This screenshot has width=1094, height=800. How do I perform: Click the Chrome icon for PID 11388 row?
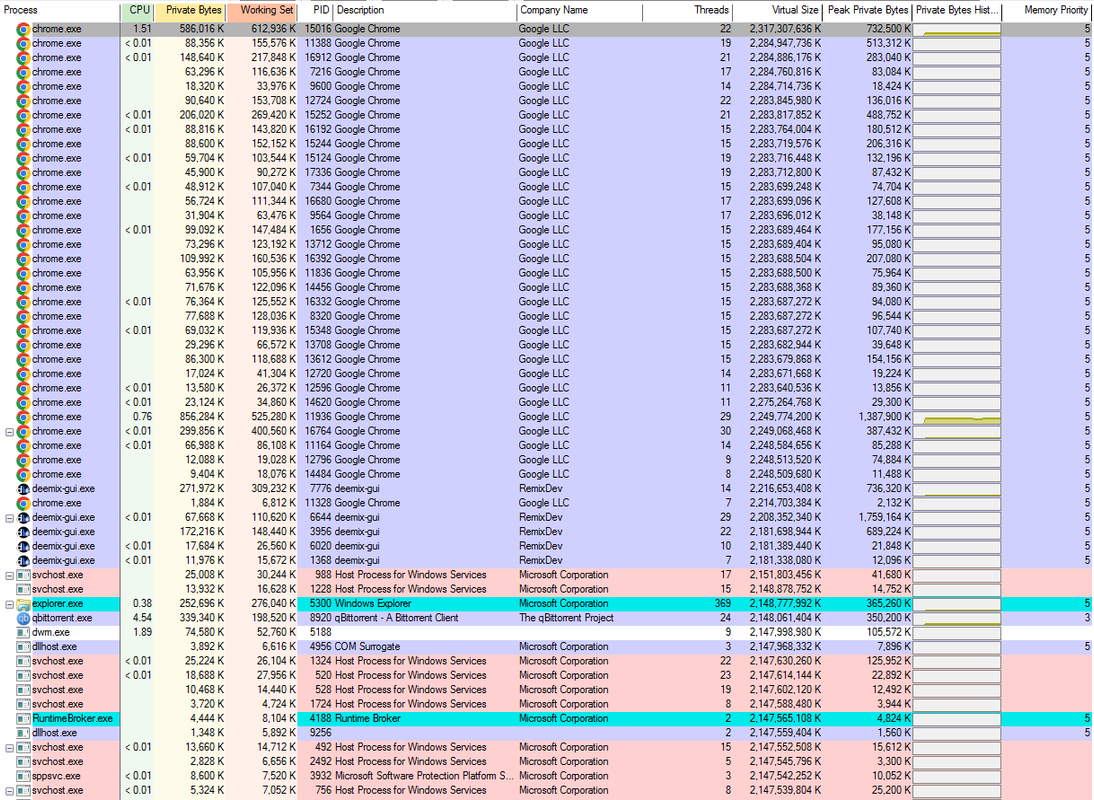(23, 43)
